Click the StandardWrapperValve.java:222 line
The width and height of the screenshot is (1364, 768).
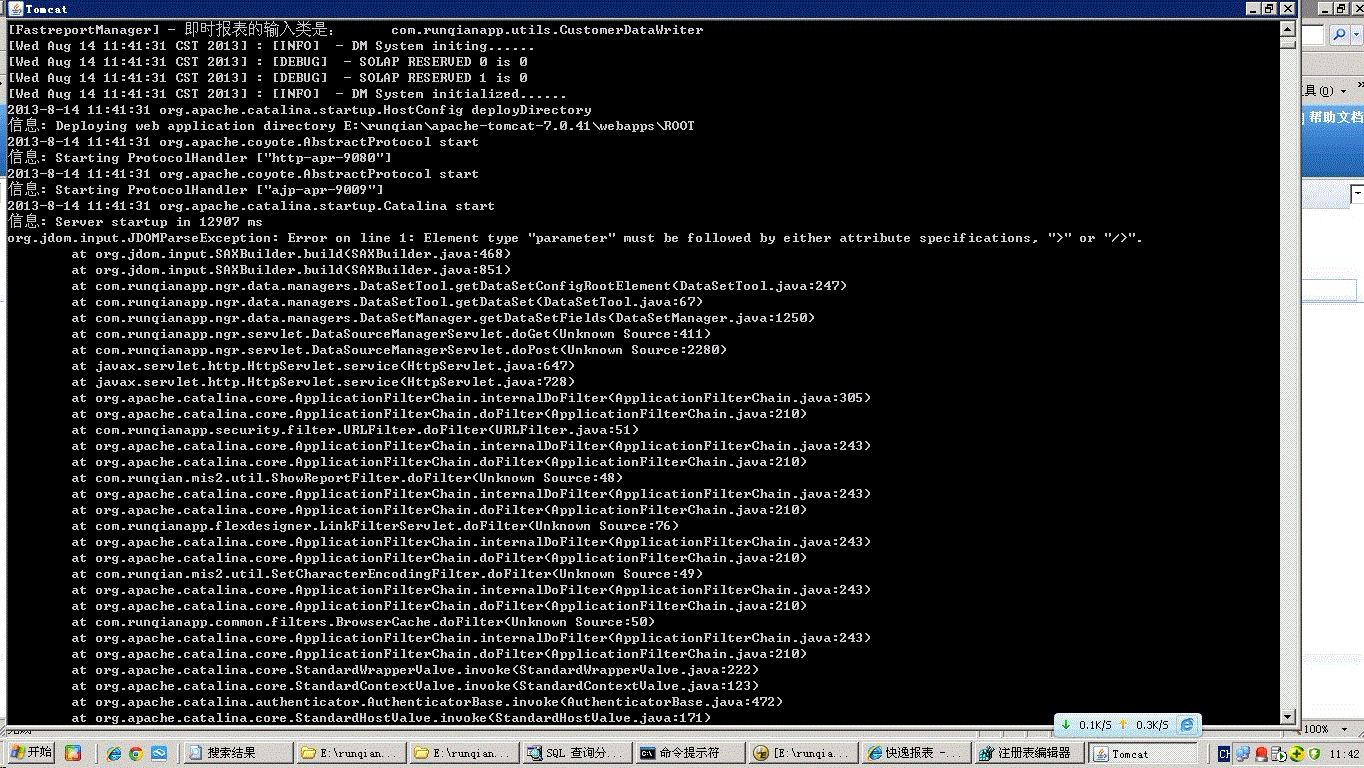[x=415, y=670]
